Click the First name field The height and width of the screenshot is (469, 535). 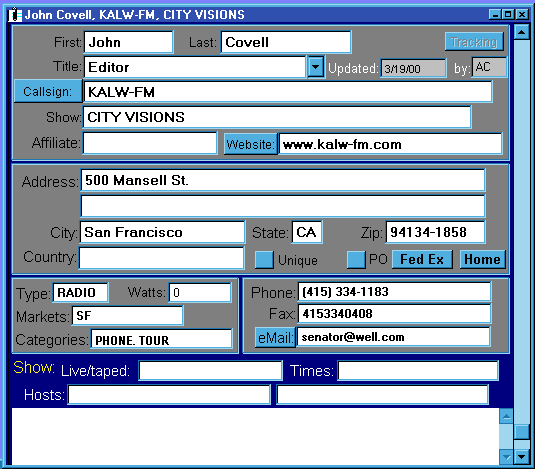tap(129, 42)
